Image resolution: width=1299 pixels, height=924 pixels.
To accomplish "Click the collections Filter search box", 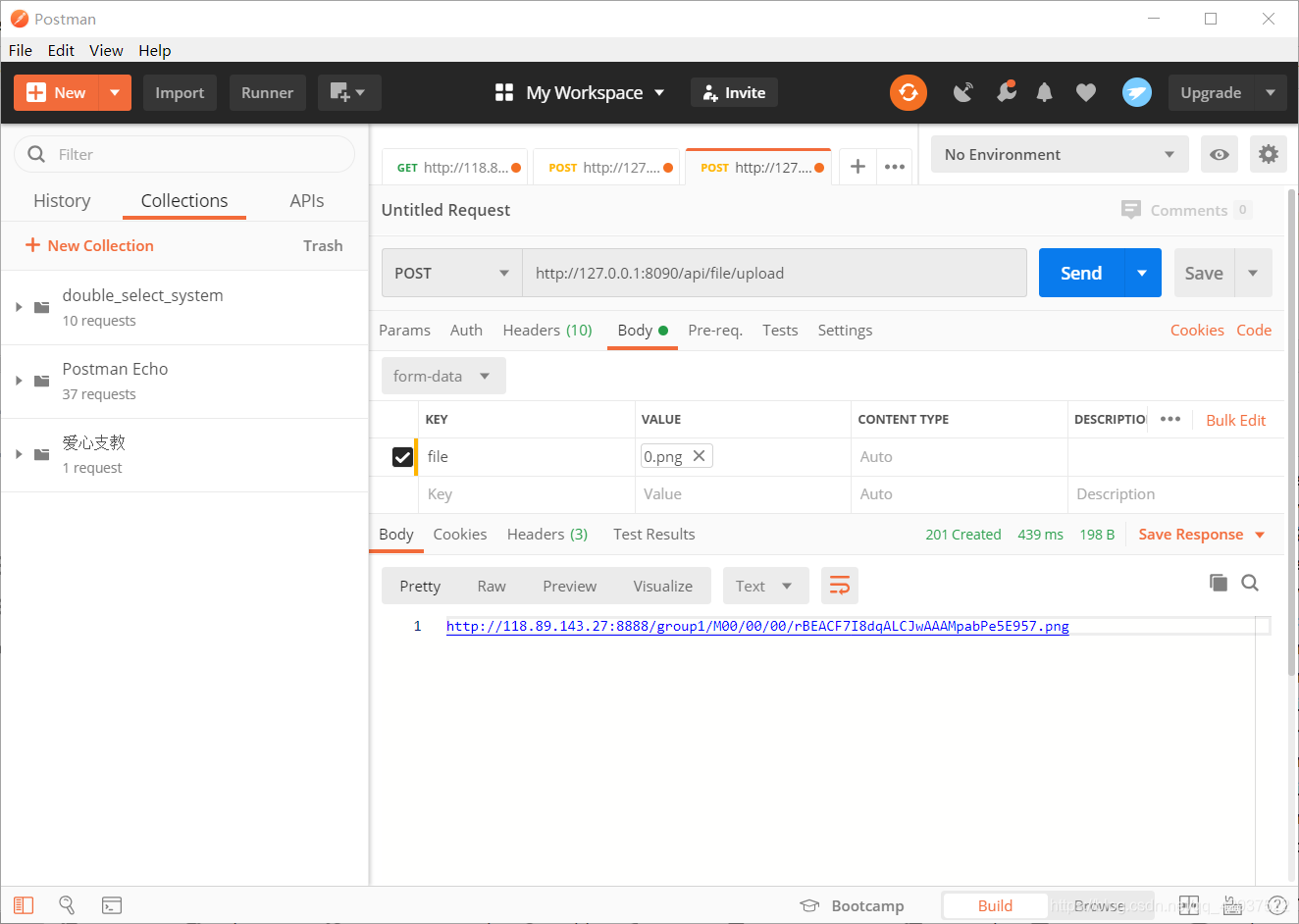I will (184, 154).
